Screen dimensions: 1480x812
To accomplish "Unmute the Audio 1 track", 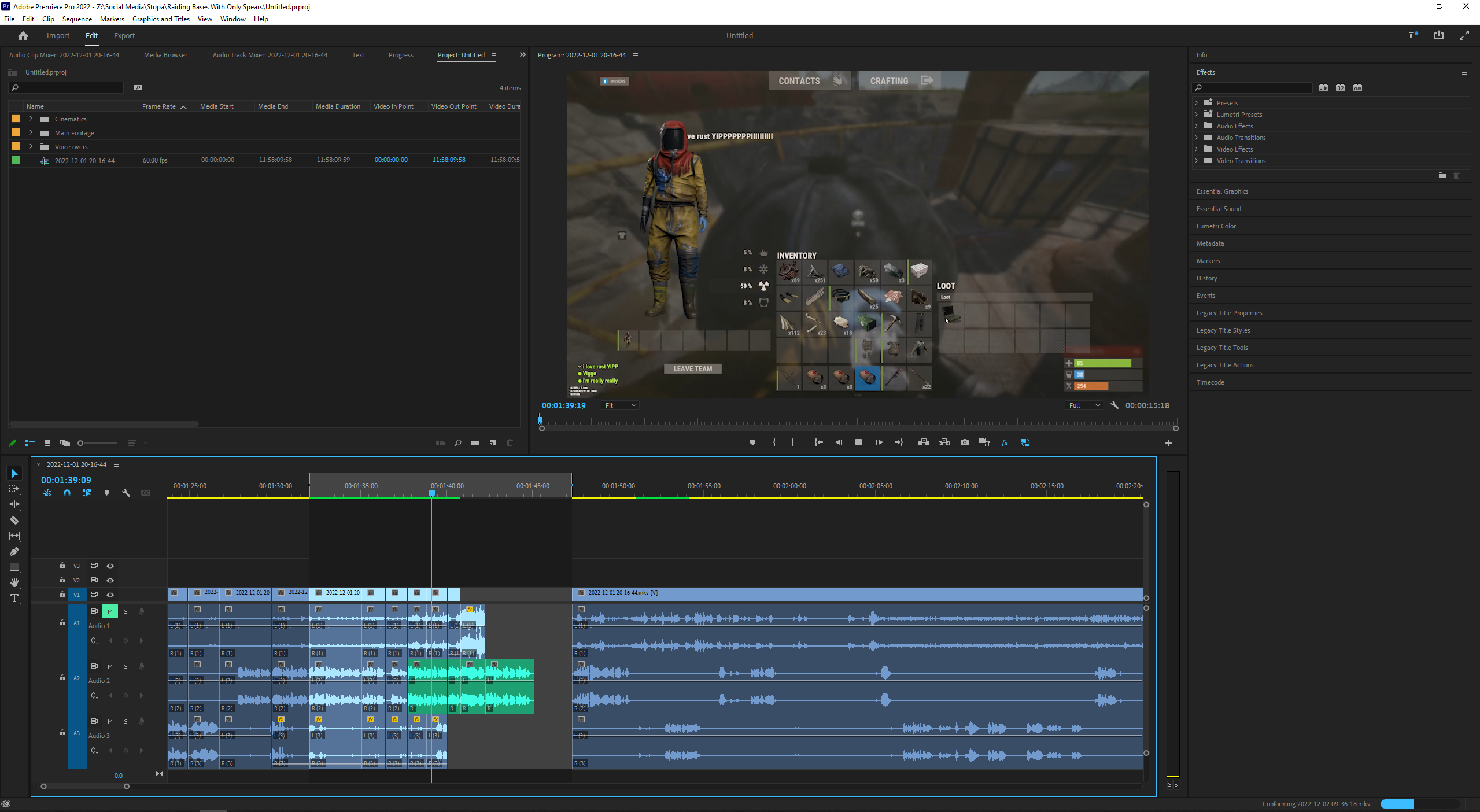I will click(x=109, y=611).
